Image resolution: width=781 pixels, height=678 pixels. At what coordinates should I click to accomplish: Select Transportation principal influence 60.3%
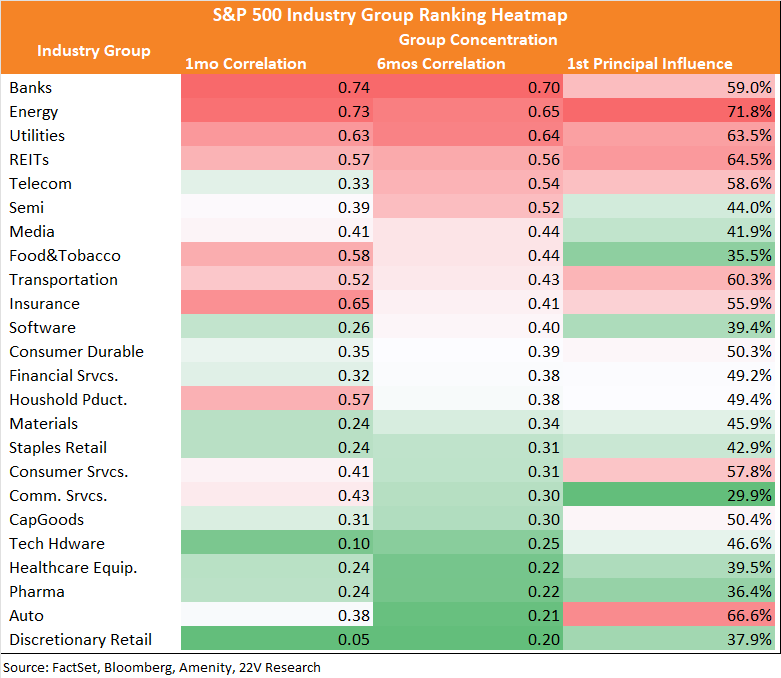pyautogui.click(x=749, y=279)
